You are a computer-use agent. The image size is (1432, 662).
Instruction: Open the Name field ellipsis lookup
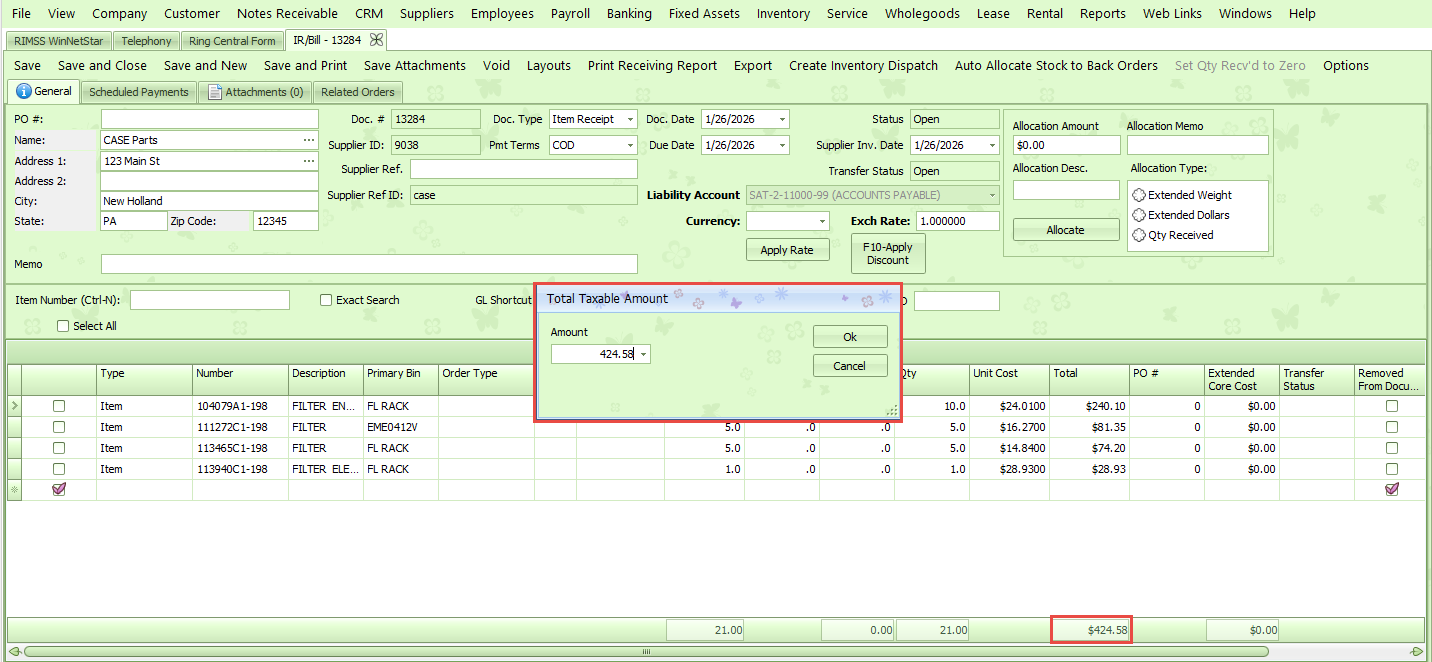(309, 140)
